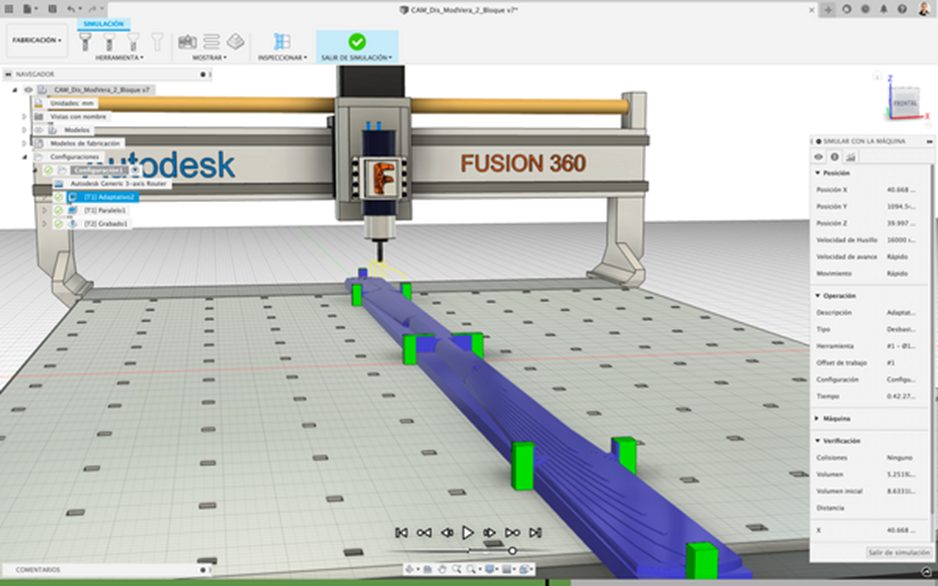The height and width of the screenshot is (586, 938).
Task: Jump to start of simulation
Action: [x=401, y=532]
